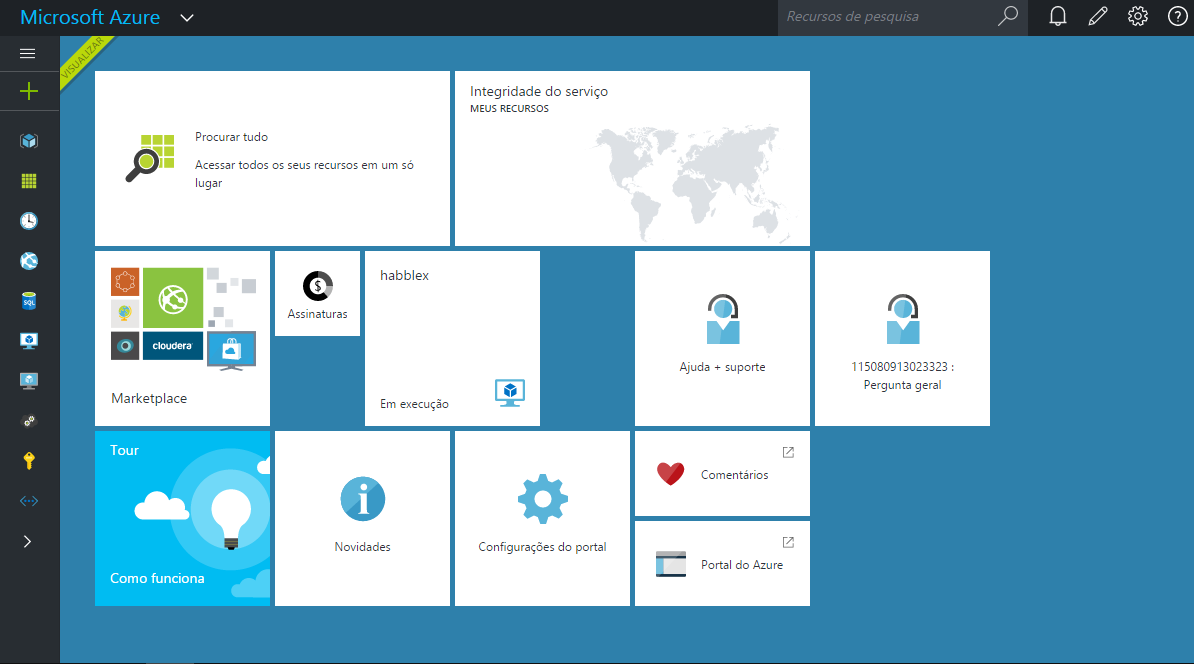Open support request 115080913023323 tile
The image size is (1194, 664).
point(902,338)
